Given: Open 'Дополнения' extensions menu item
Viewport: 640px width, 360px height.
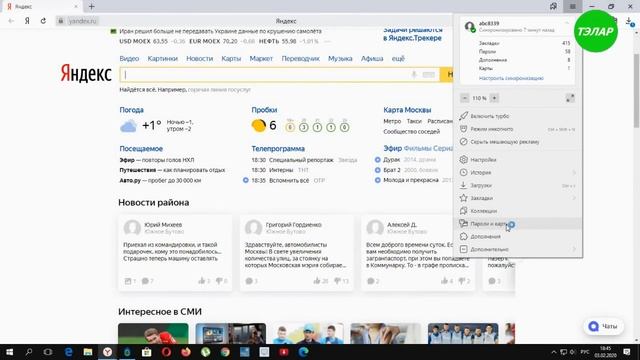Looking at the screenshot, I should point(518,236).
